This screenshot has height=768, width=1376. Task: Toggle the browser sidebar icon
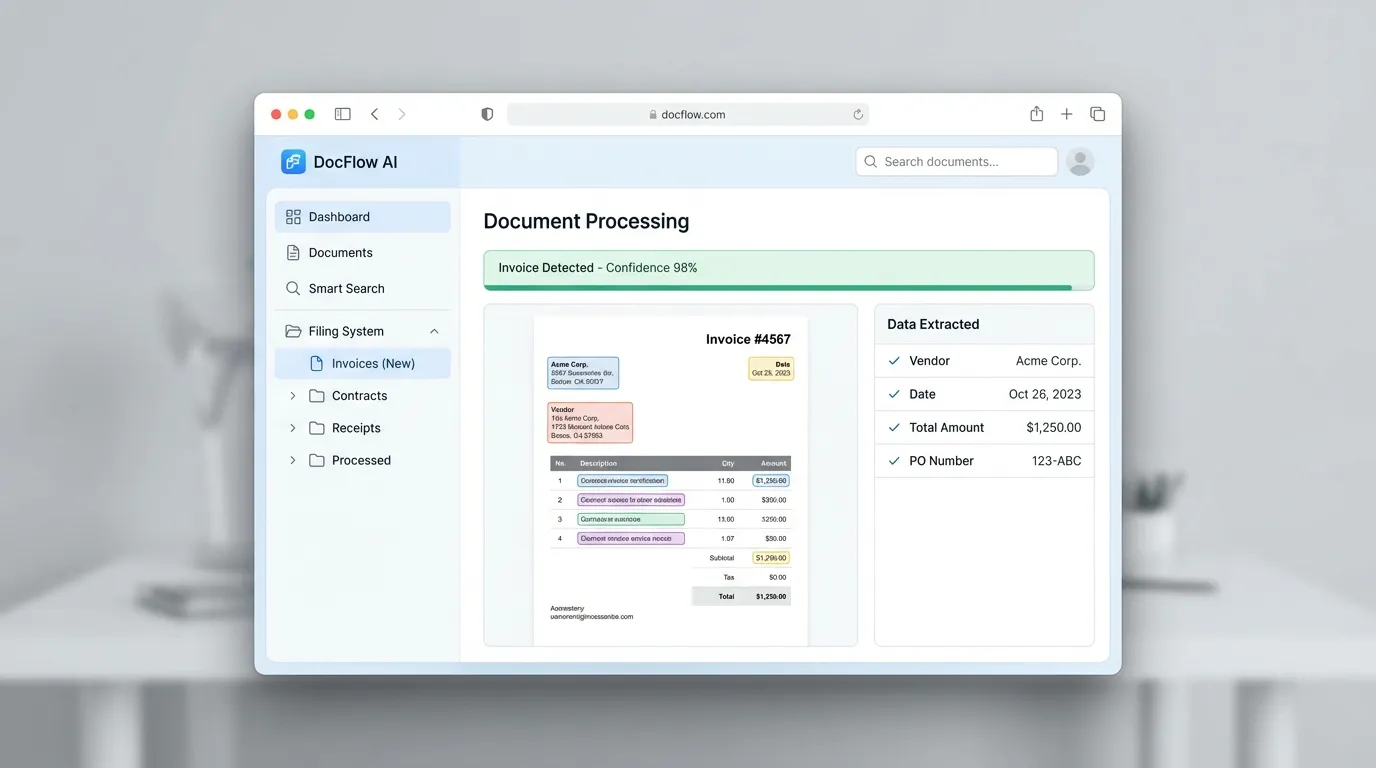342,114
